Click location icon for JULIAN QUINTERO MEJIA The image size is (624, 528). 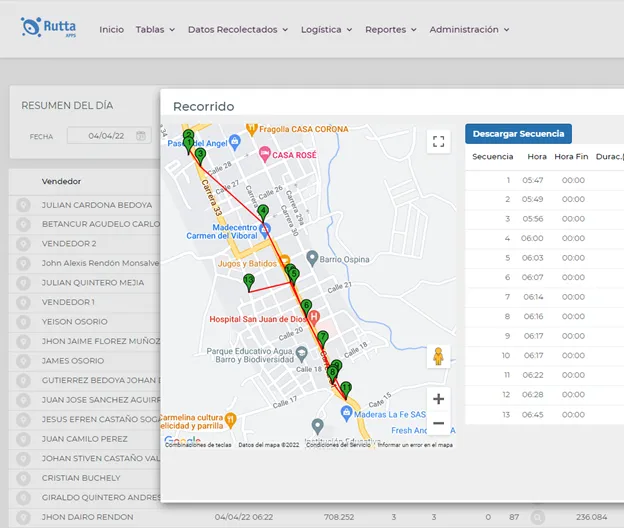(x=23, y=283)
